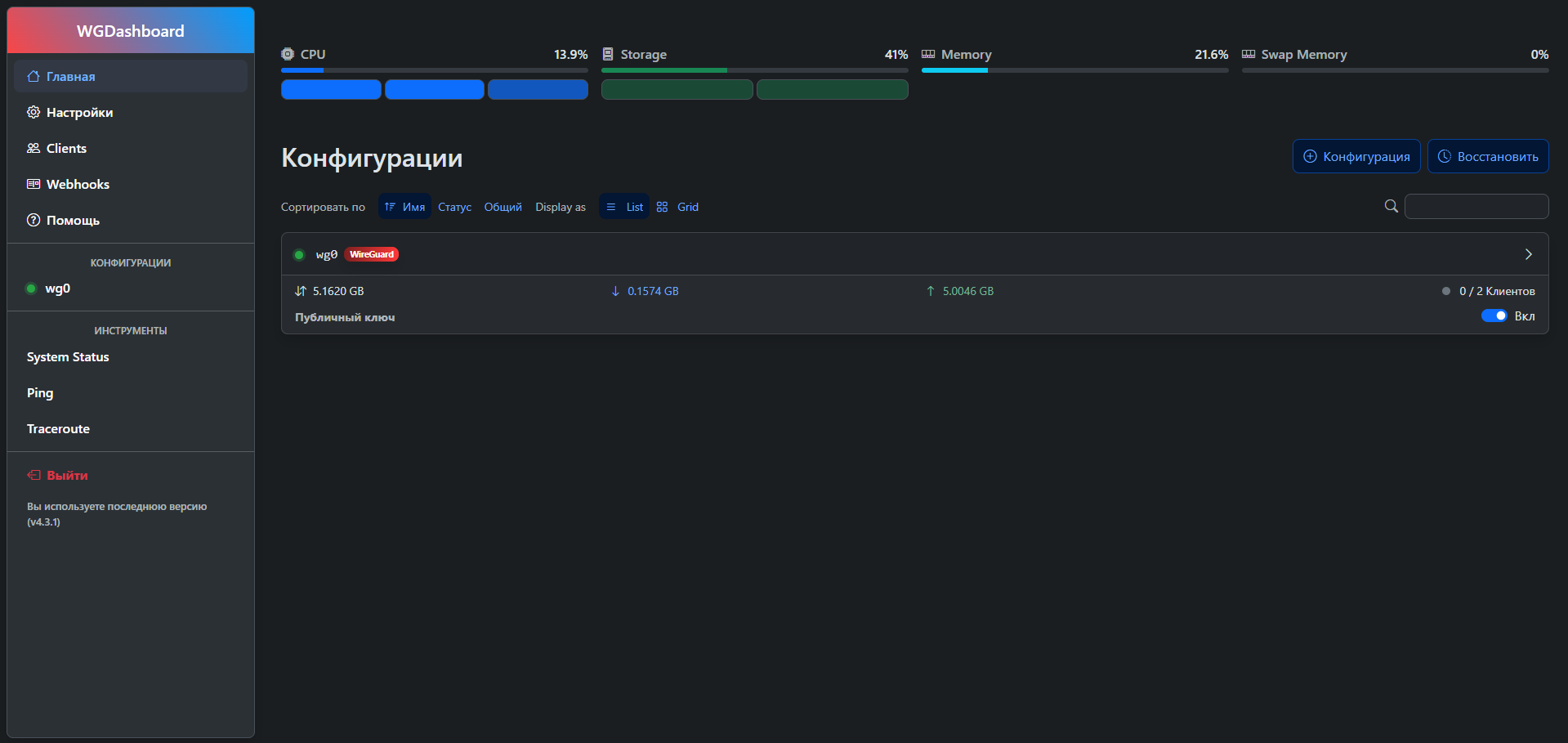Switch display to List view
The width and height of the screenshot is (1568, 743).
(x=624, y=207)
